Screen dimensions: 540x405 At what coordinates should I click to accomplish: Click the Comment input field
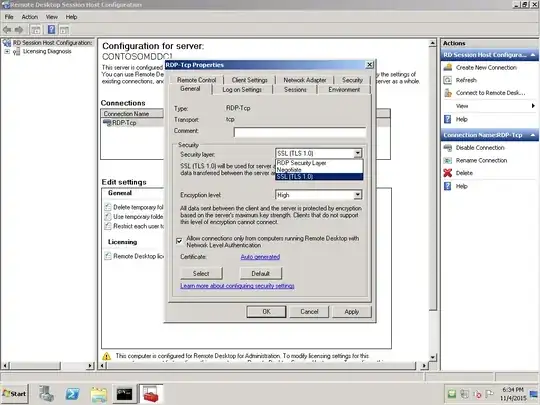300,132
